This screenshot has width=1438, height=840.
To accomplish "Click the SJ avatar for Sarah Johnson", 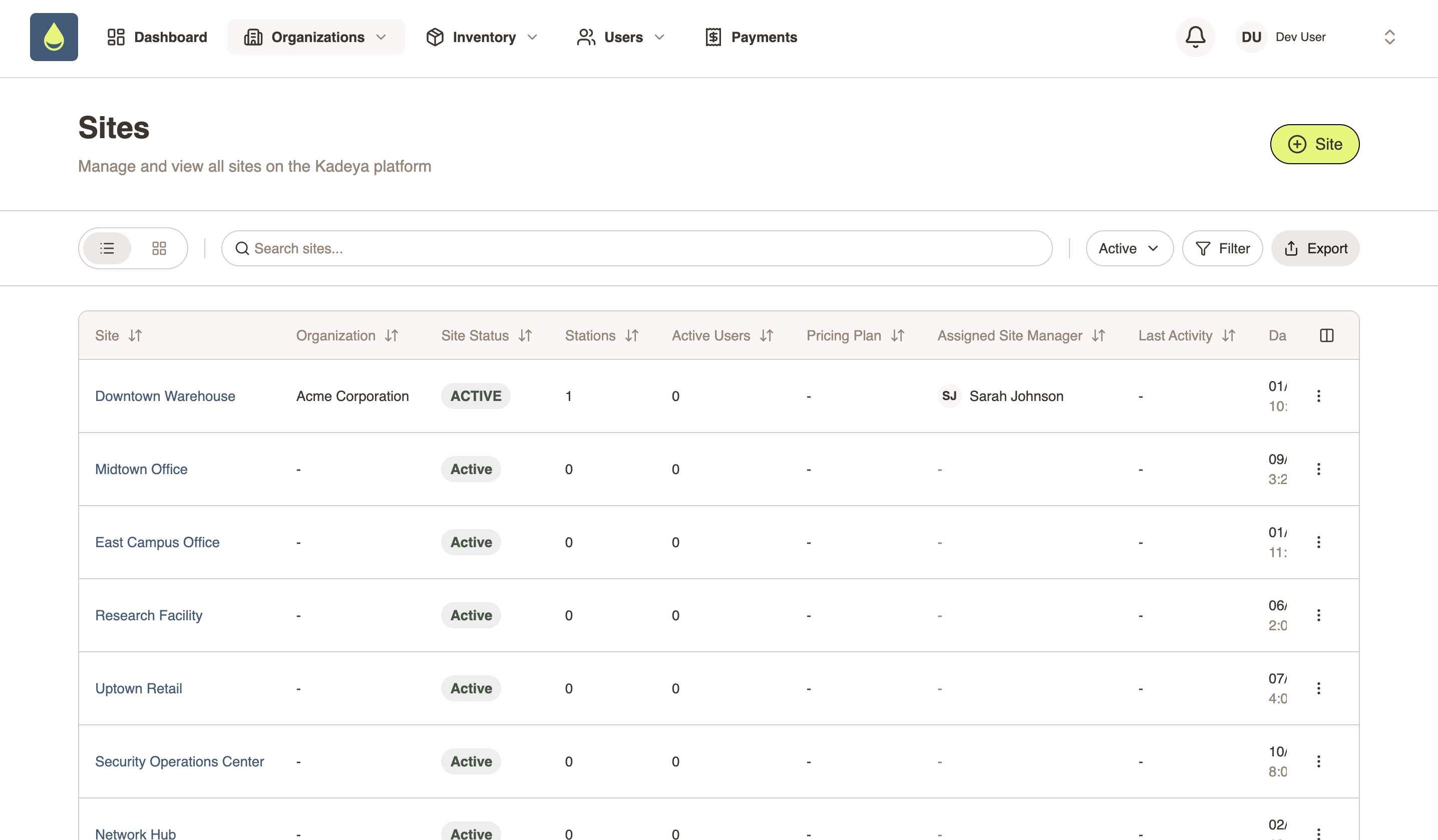I will pyautogui.click(x=949, y=396).
